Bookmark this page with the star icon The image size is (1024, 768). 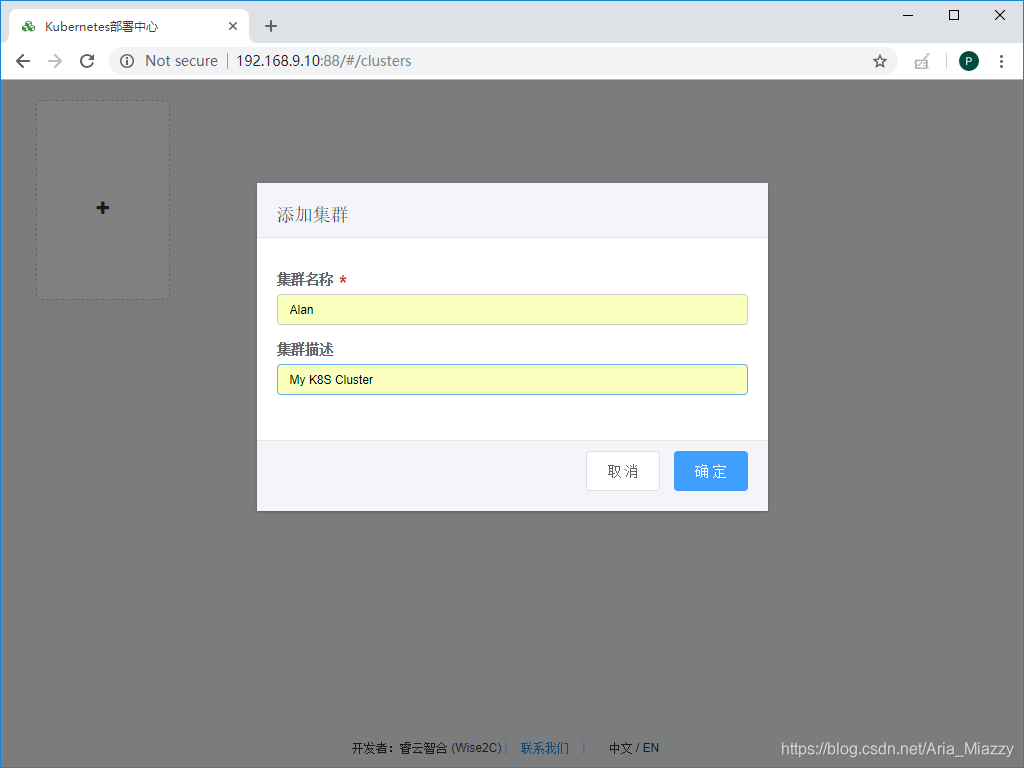[x=880, y=61]
